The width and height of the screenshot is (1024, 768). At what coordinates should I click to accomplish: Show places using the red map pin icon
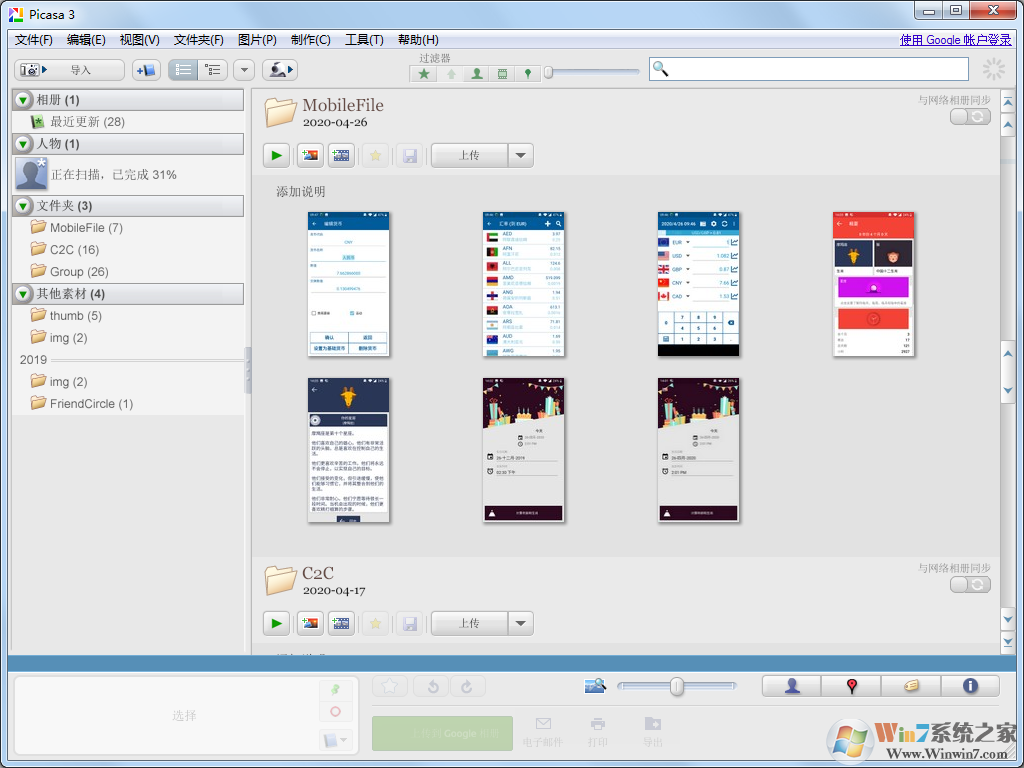(x=851, y=686)
